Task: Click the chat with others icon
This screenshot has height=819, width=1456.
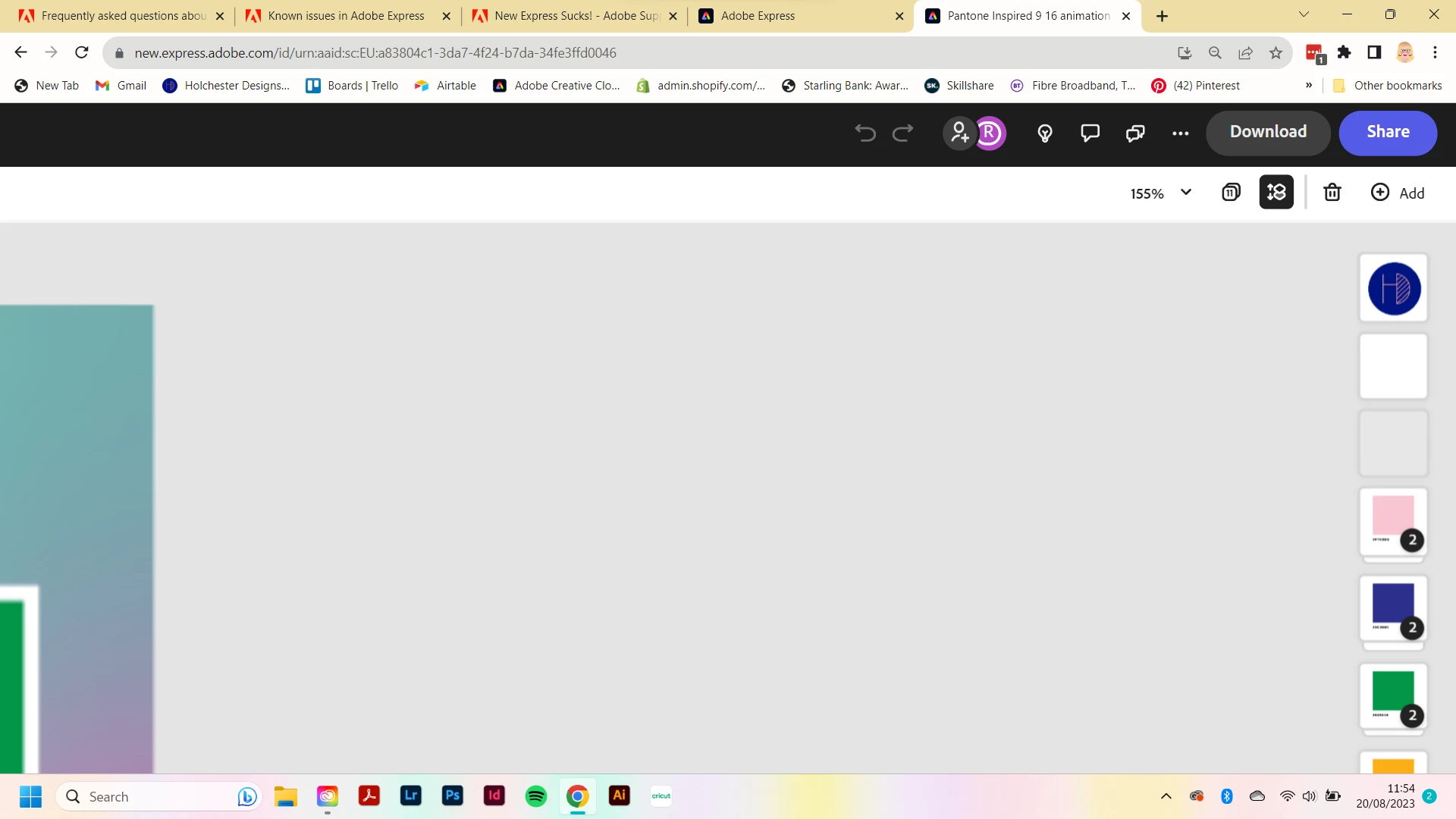Action: click(1135, 133)
